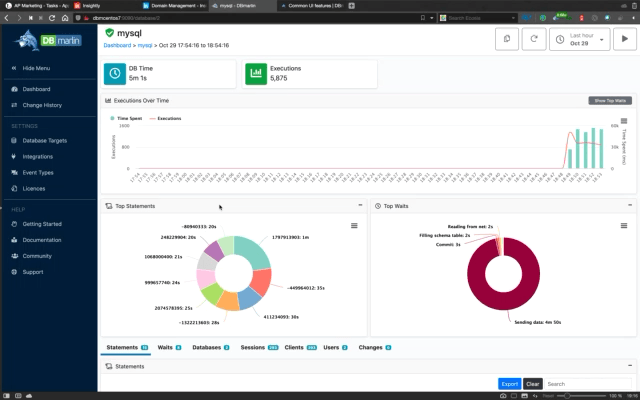The width and height of the screenshot is (640, 400).
Task: Switch to the Waits tab
Action: pyautogui.click(x=166, y=347)
